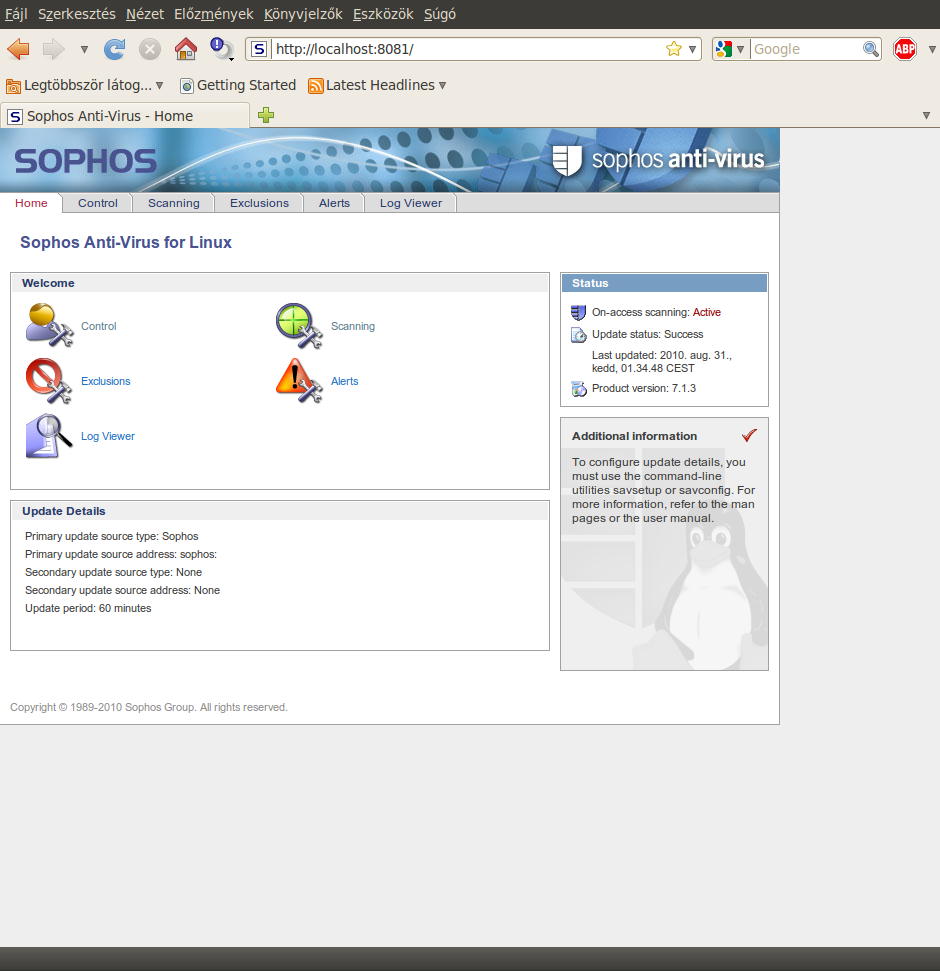Click the Stop loading button
Image resolution: width=940 pixels, height=971 pixels.
(149, 49)
